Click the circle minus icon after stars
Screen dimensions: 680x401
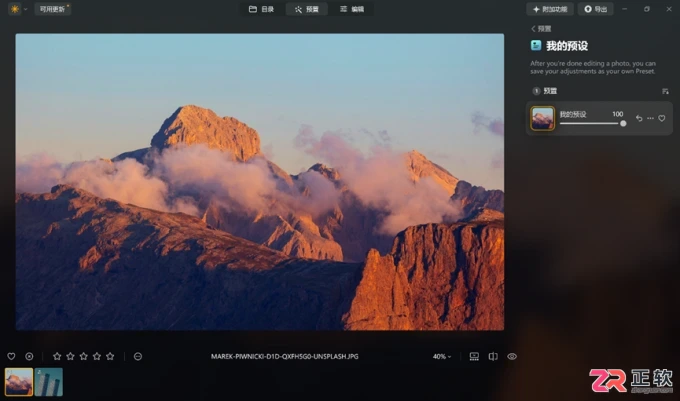138,356
